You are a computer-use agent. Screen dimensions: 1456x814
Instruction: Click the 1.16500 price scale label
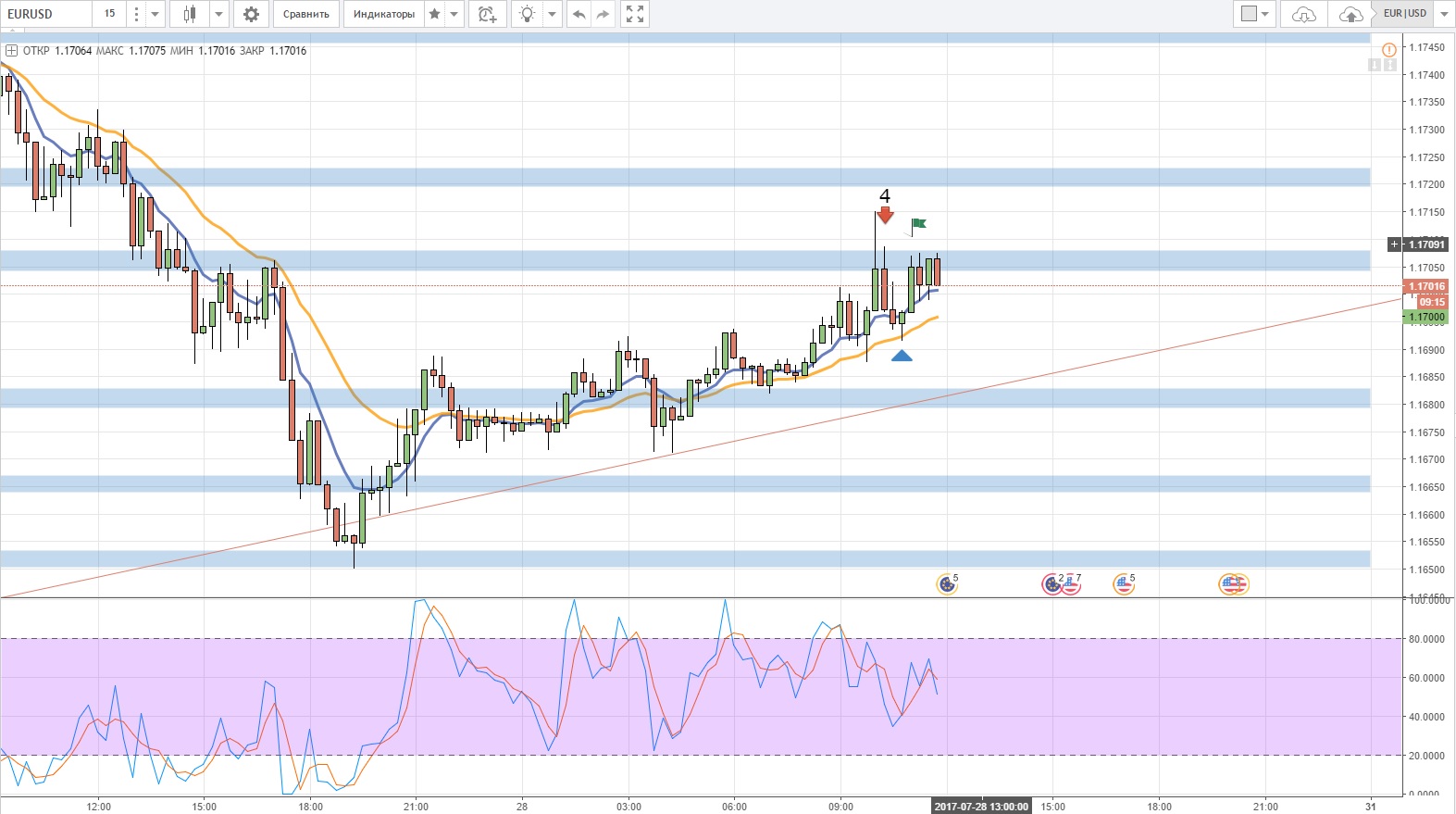1426,570
